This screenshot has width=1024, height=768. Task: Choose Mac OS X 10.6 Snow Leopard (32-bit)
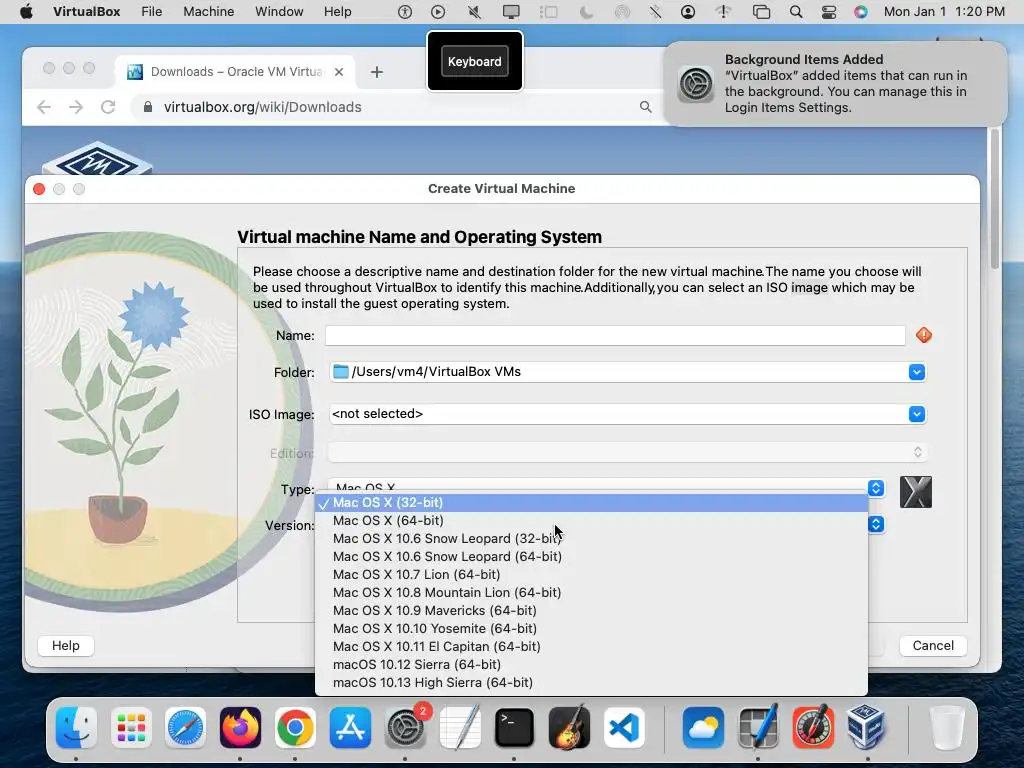click(x=591, y=539)
